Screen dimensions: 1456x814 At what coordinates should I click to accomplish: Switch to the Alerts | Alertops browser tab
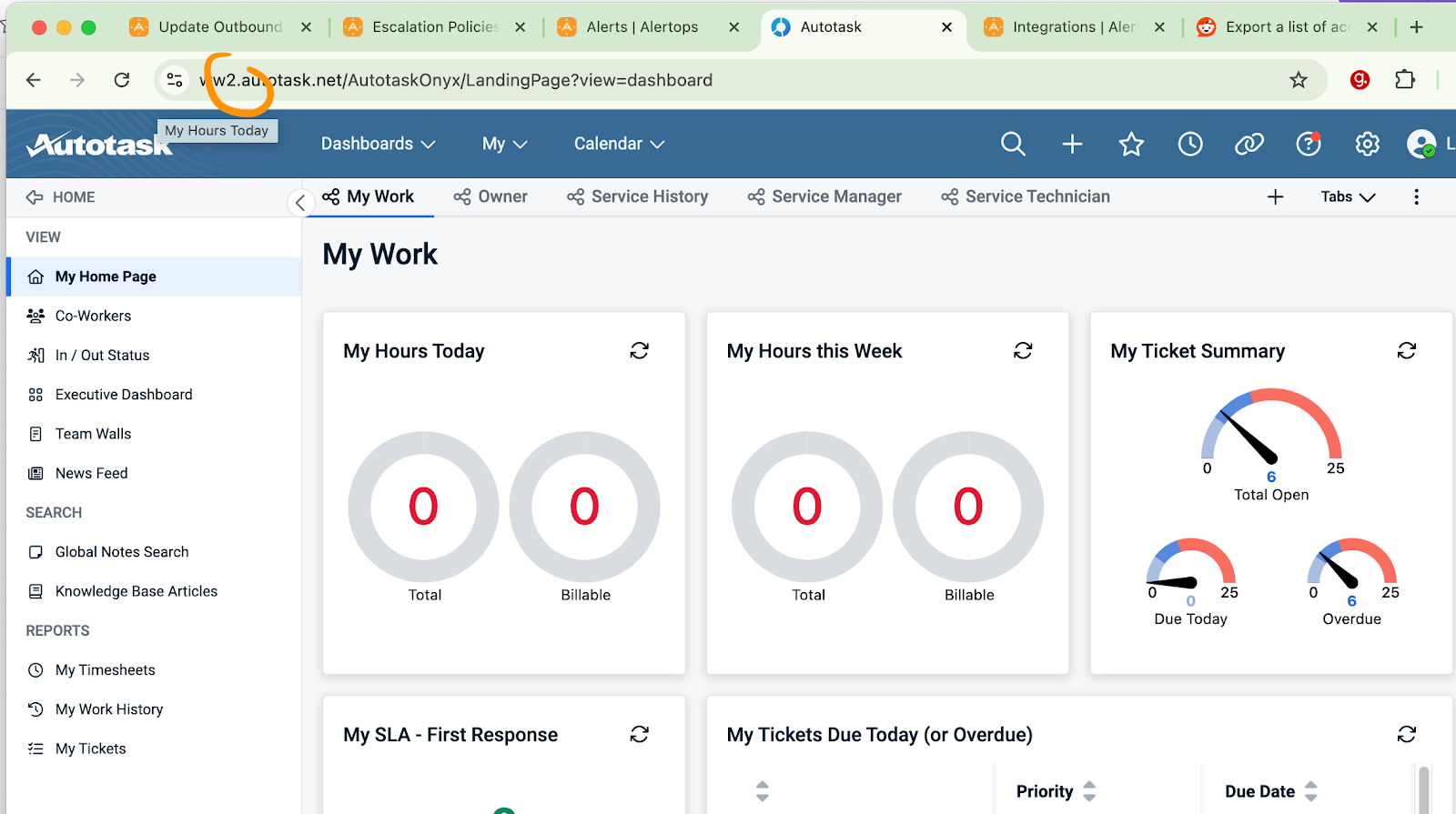(x=642, y=27)
